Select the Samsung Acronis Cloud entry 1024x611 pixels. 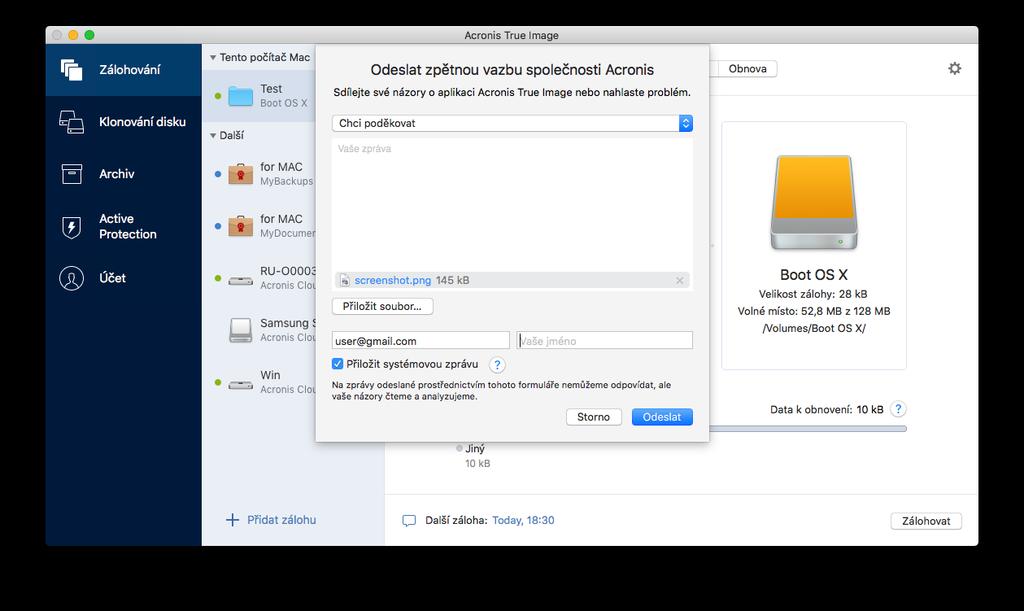coord(259,330)
